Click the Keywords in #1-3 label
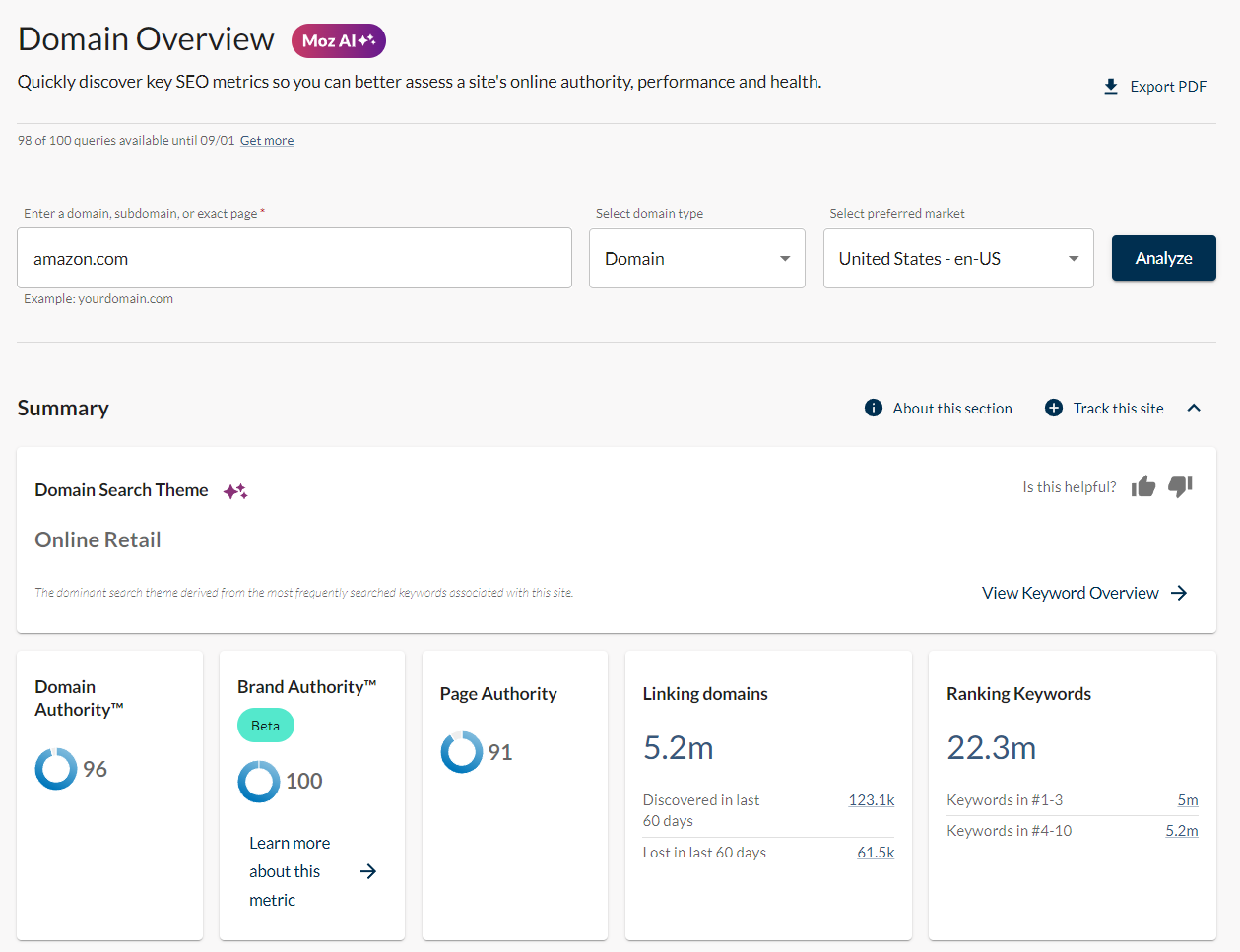The width and height of the screenshot is (1240, 952). click(1005, 800)
